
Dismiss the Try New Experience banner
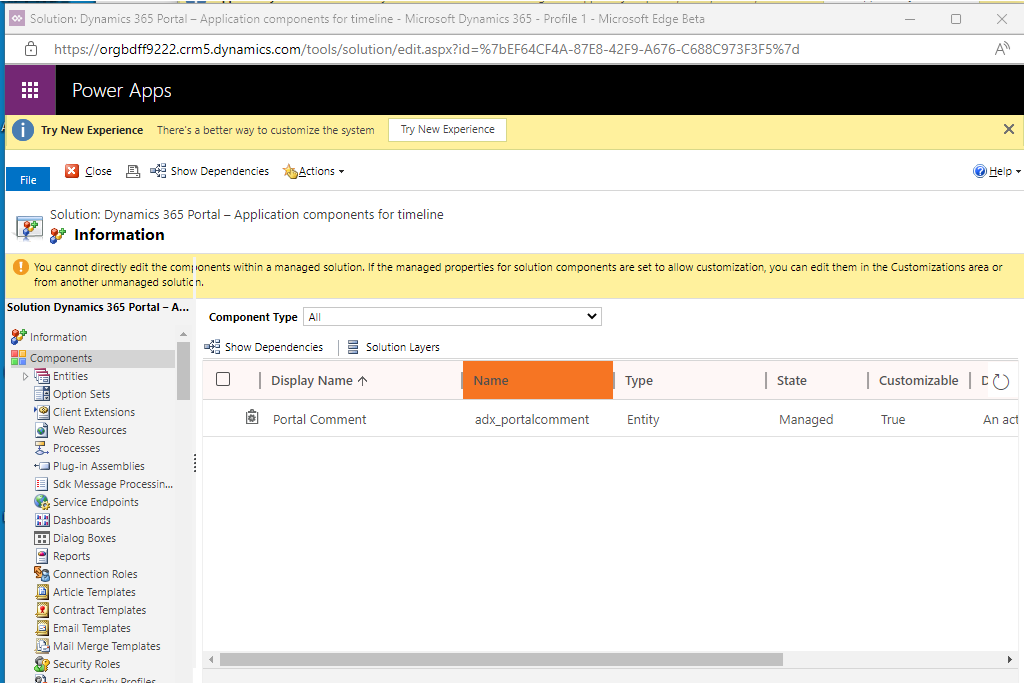1008,129
